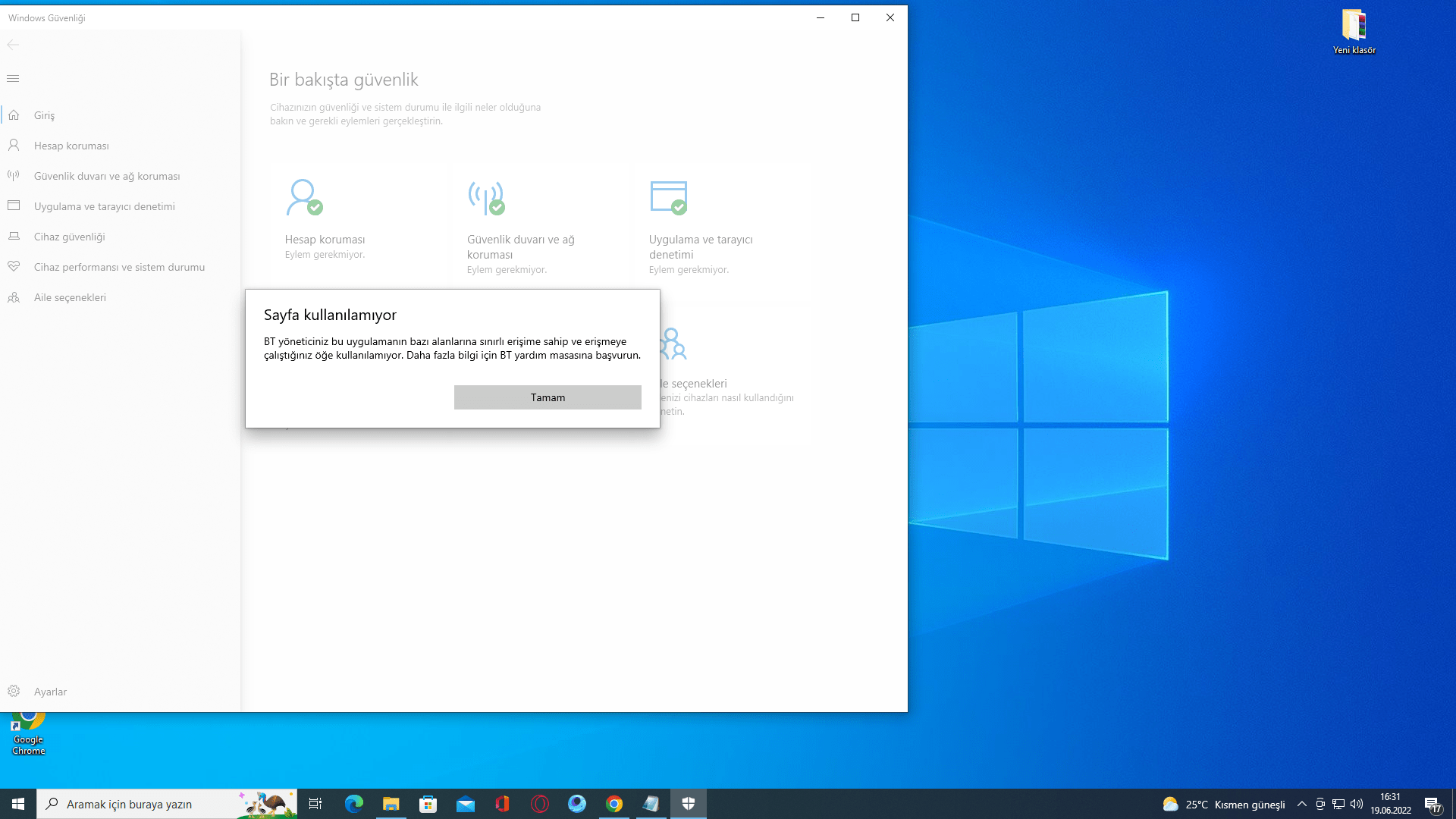Click the Windows Security shield taskbar icon
The image size is (1456, 819).
[689, 804]
